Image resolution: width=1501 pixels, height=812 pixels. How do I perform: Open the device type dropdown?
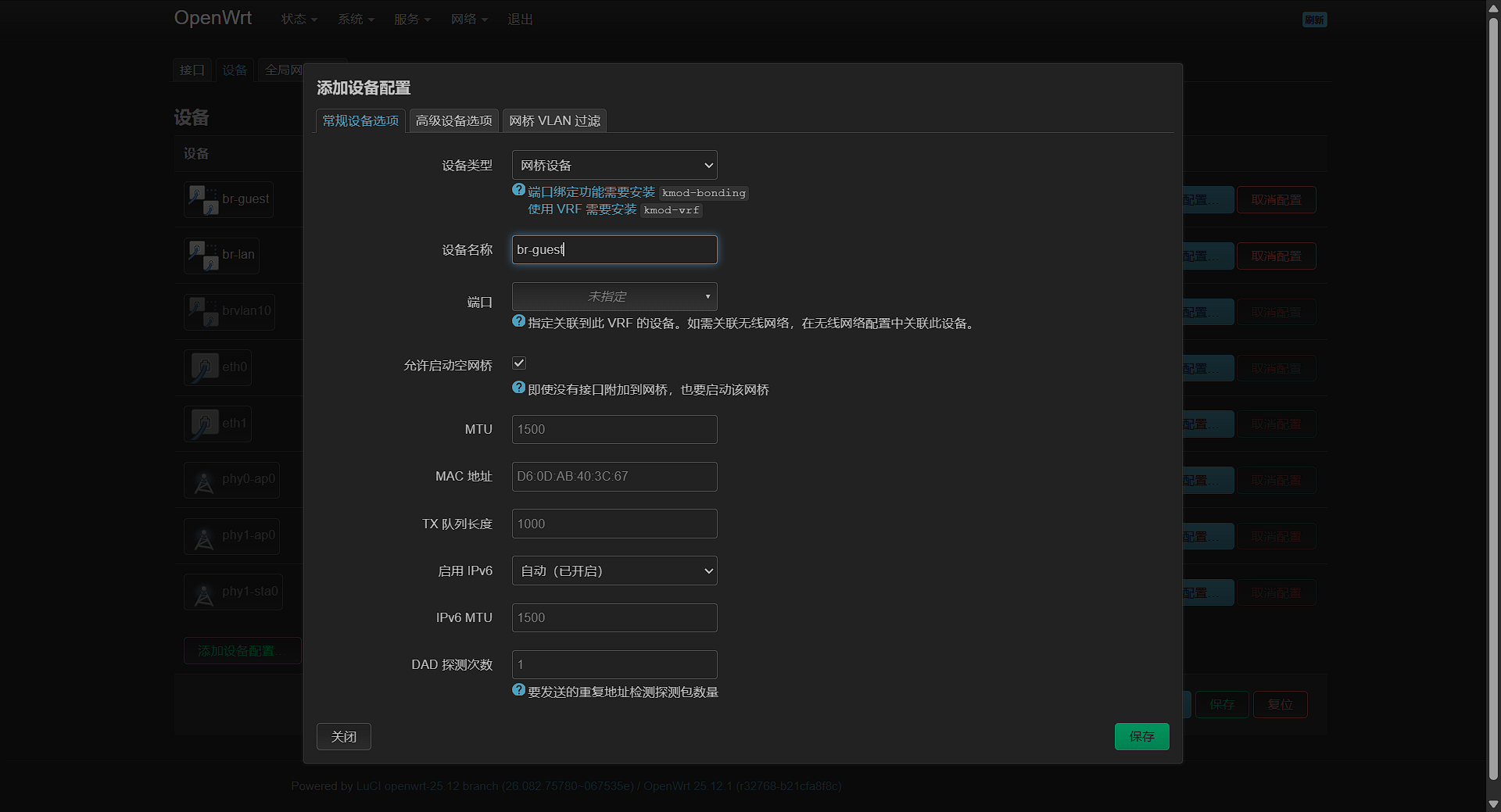click(614, 166)
